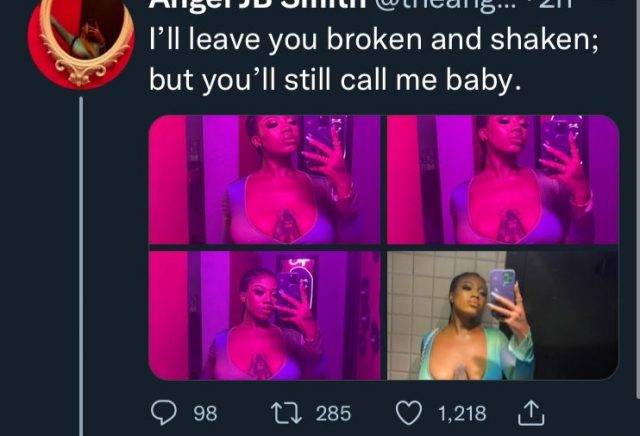Click the 98 replies count

pyautogui.click(x=205, y=413)
